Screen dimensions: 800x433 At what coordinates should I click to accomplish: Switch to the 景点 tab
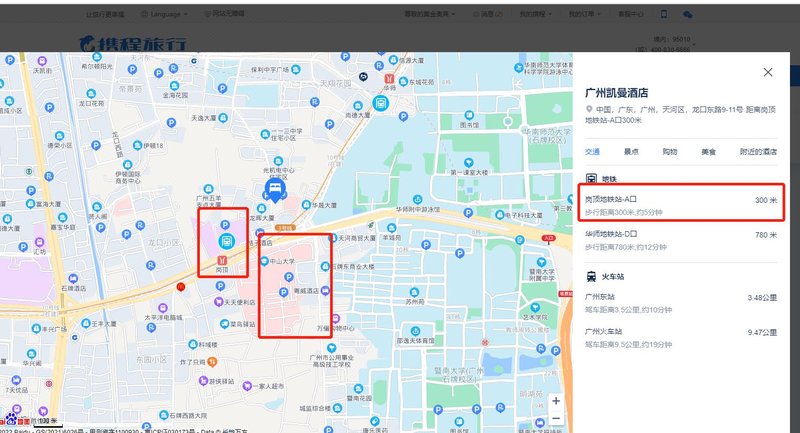631,152
